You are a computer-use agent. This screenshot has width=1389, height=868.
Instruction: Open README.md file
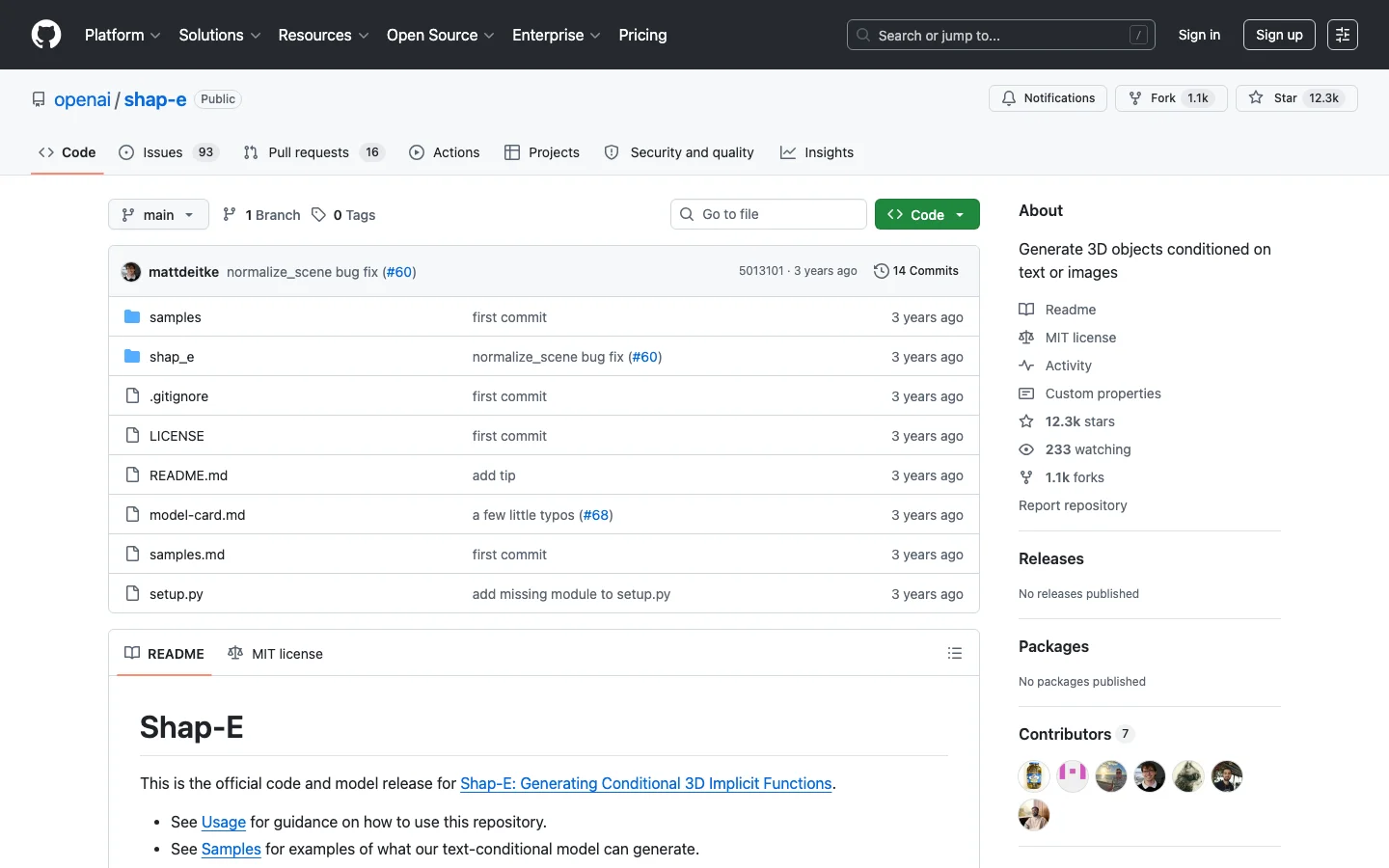(x=189, y=475)
